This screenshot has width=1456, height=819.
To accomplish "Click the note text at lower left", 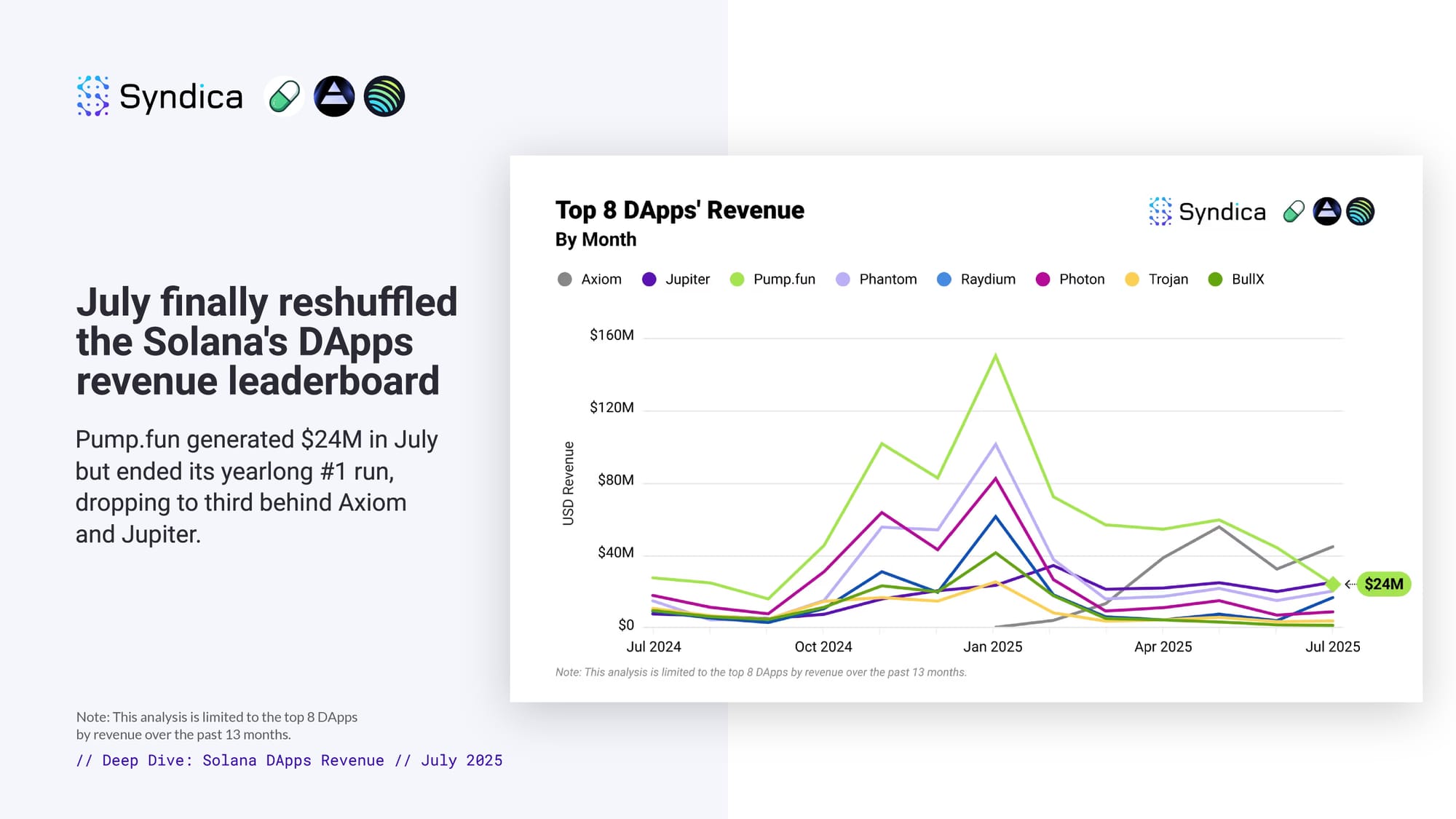I will tap(217, 726).
